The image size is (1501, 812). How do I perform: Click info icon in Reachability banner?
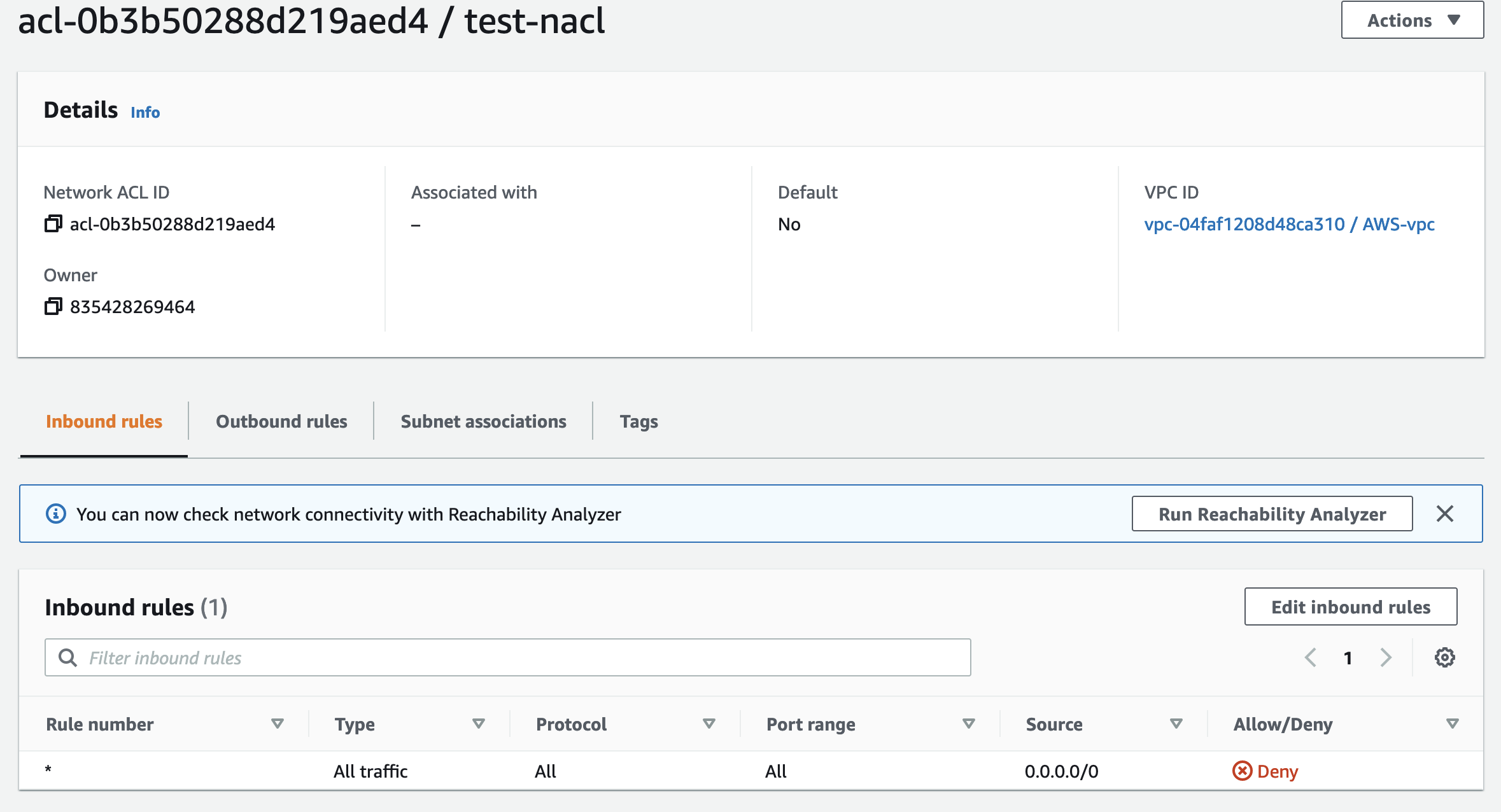(56, 514)
